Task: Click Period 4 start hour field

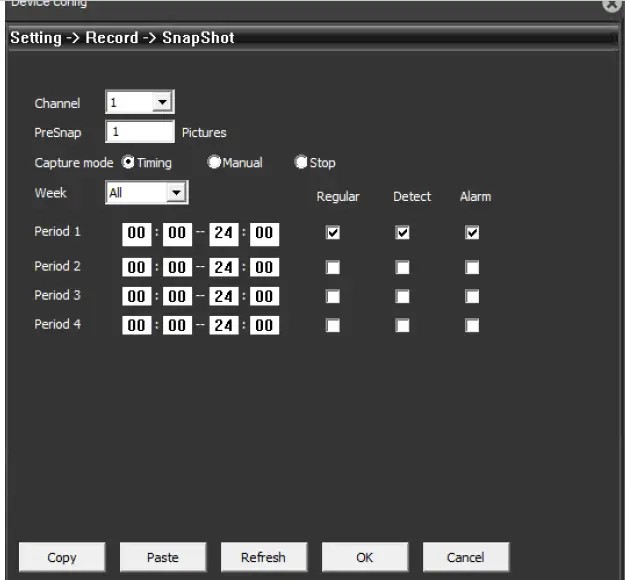Action: pos(137,325)
